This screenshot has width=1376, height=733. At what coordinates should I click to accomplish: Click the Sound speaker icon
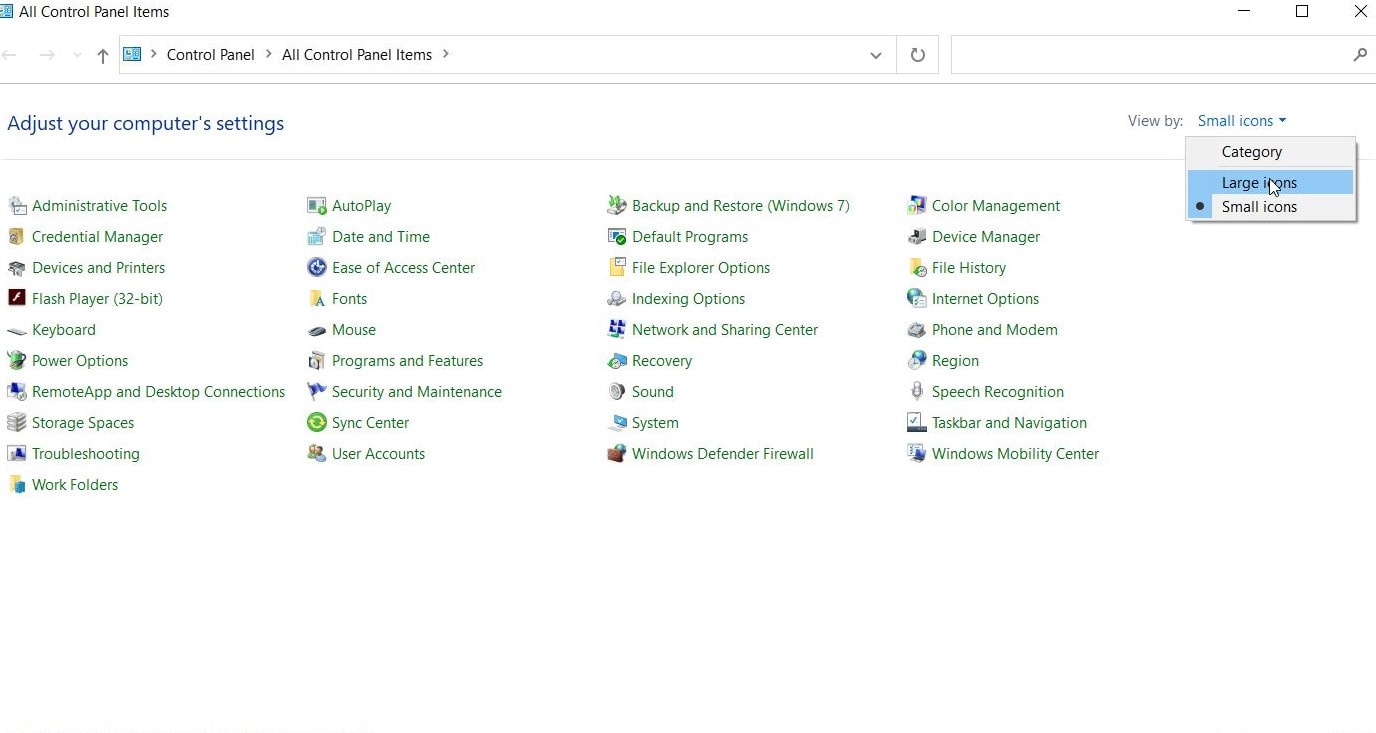617,392
